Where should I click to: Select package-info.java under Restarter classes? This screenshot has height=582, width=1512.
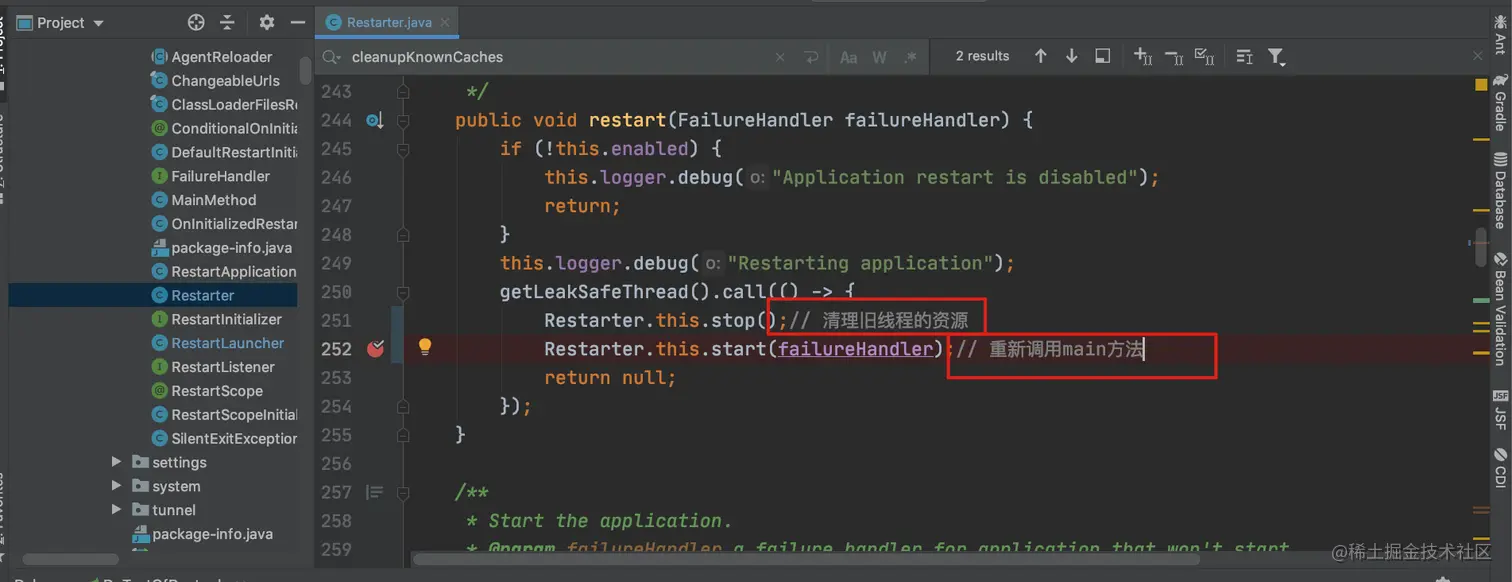[221, 248]
